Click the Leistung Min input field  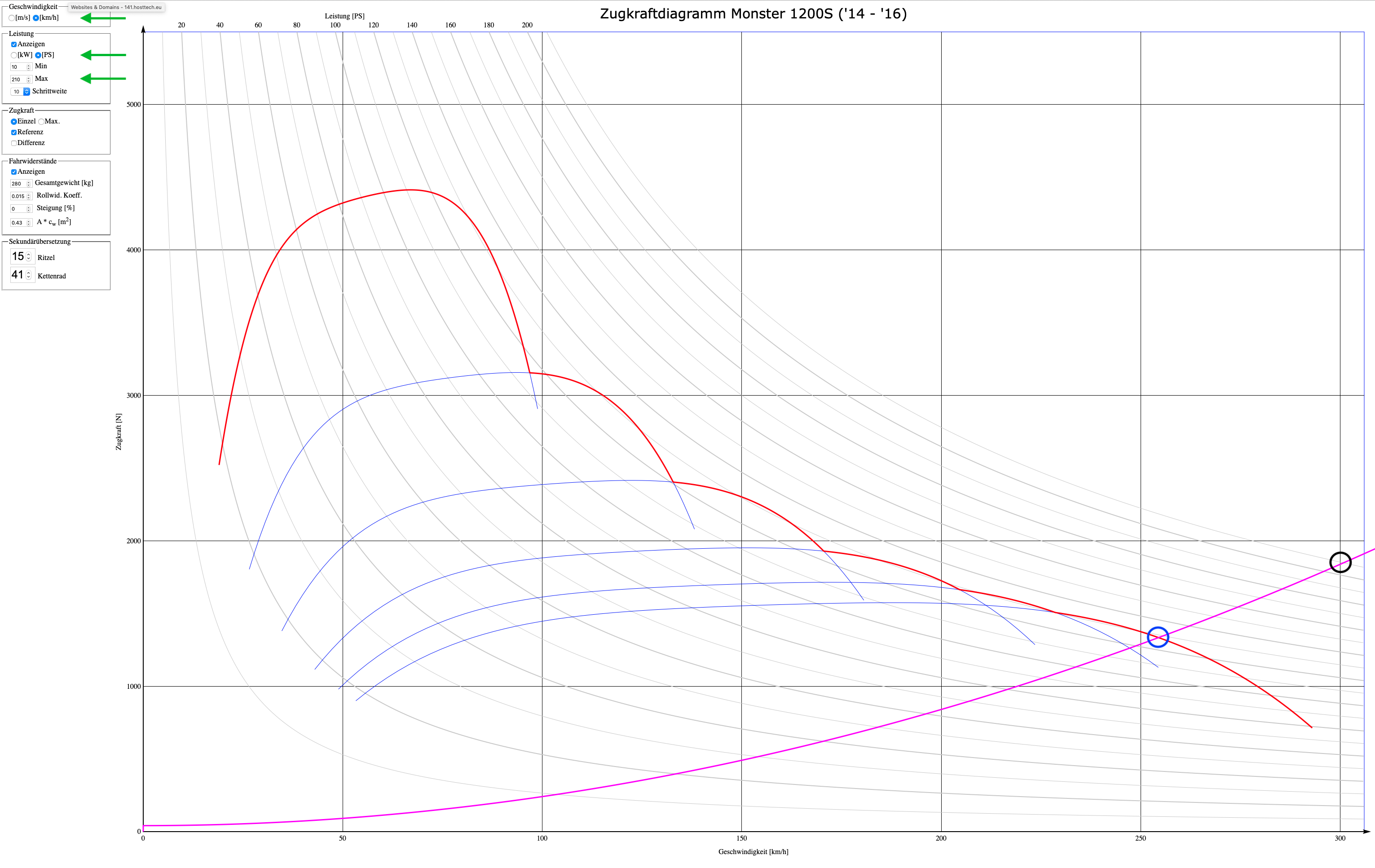pyautogui.click(x=18, y=67)
